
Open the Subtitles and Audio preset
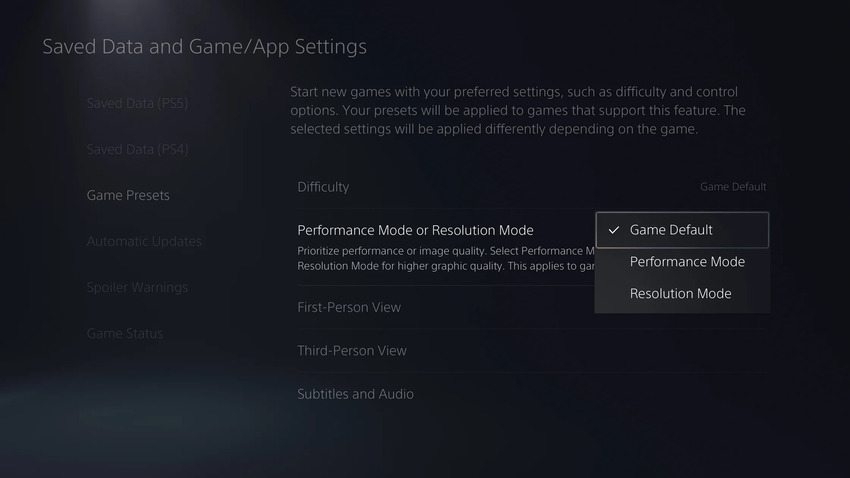[532, 394]
